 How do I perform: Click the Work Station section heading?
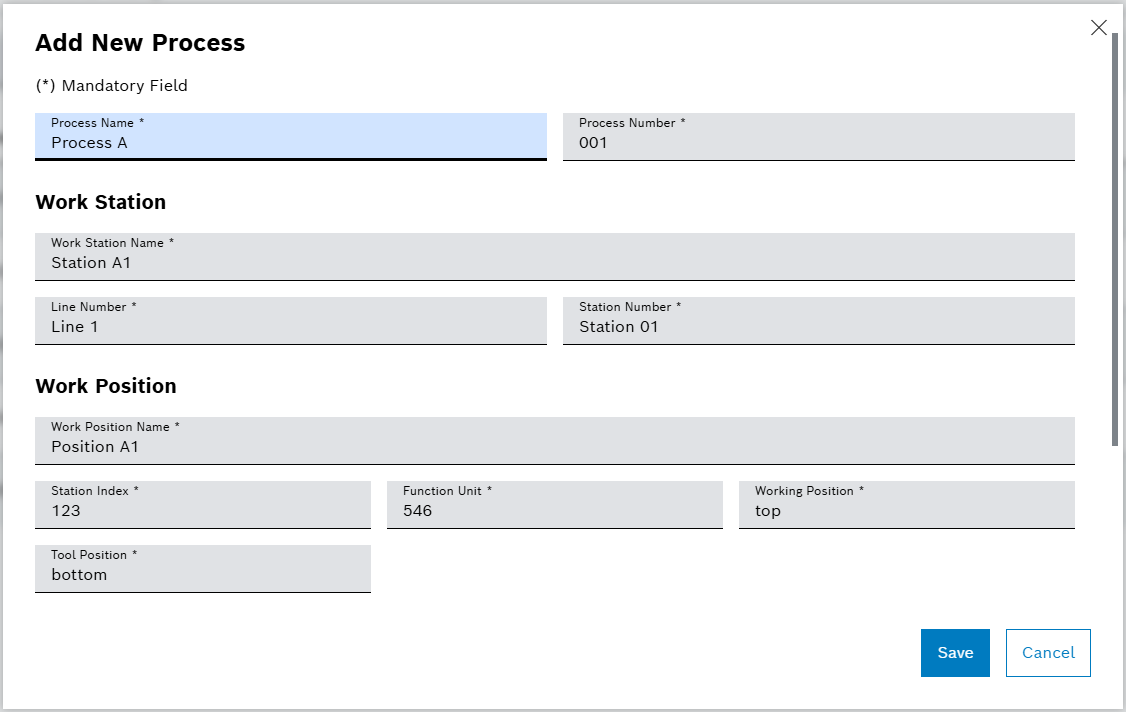click(x=101, y=202)
